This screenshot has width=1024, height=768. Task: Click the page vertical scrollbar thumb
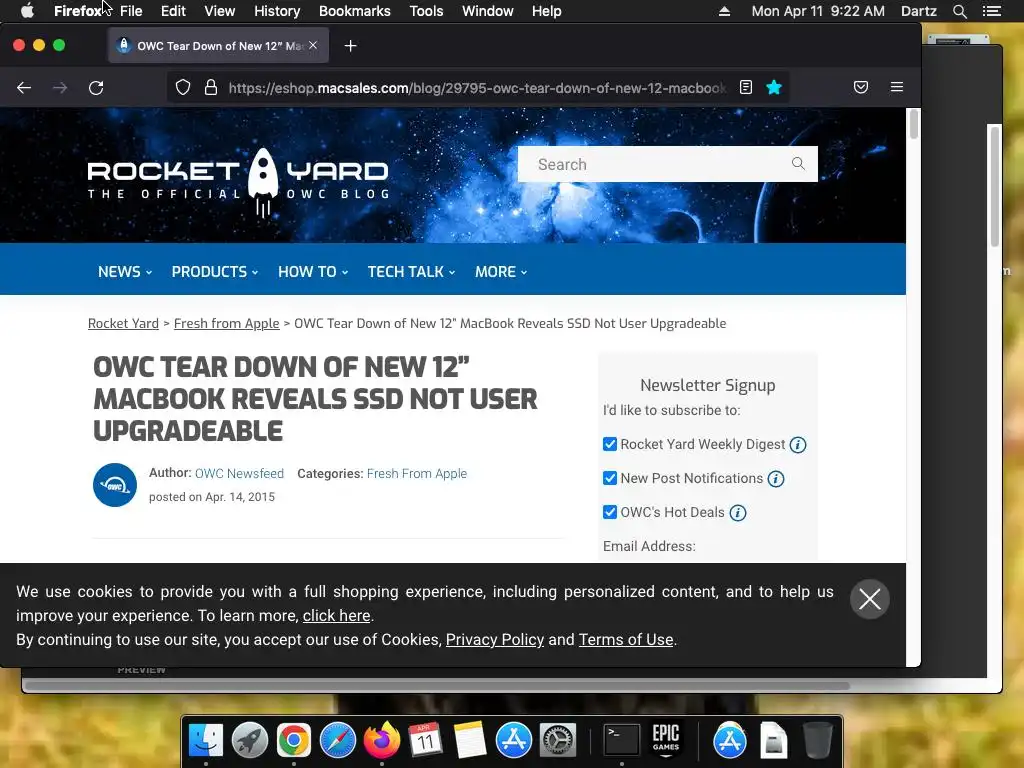[x=914, y=124]
